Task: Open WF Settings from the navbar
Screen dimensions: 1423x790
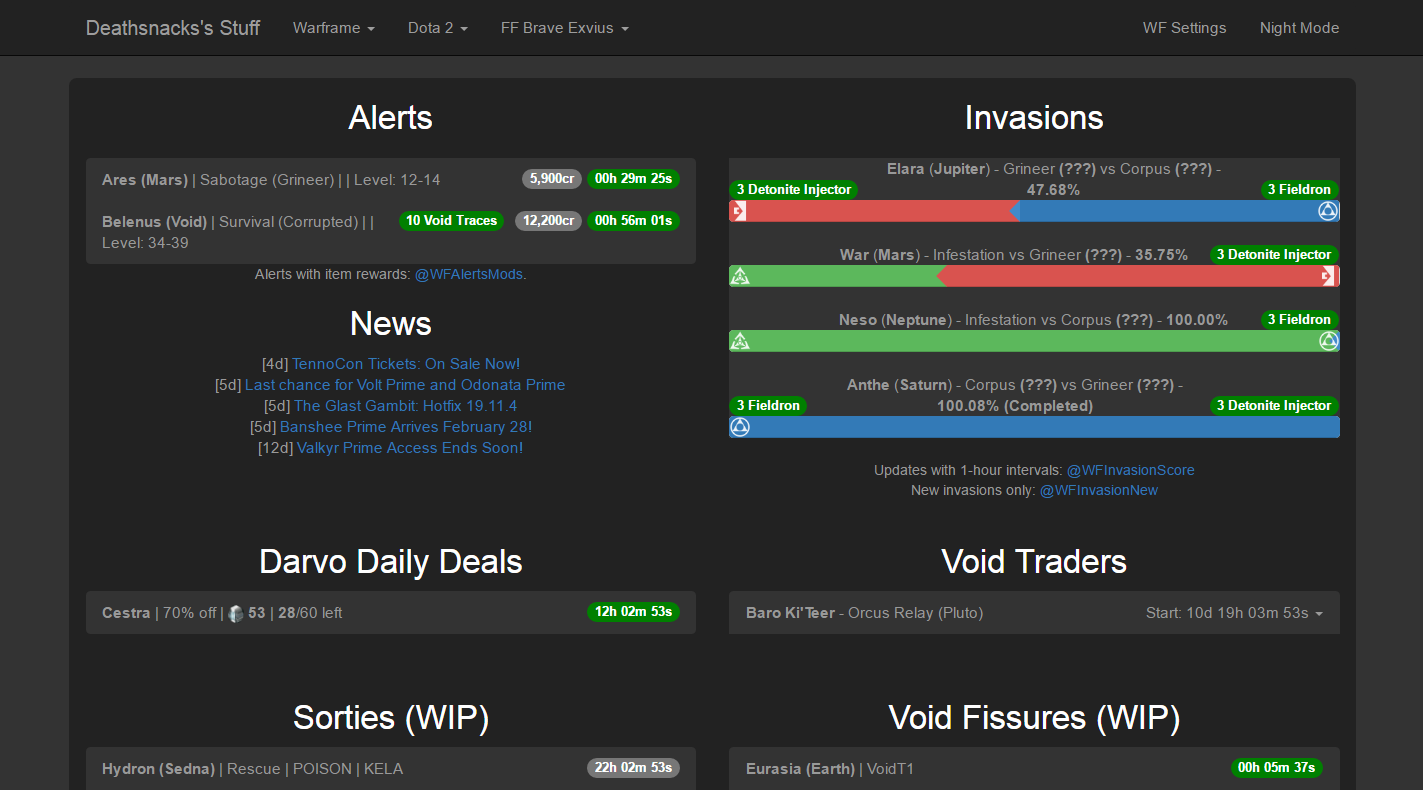Action: click(1184, 28)
